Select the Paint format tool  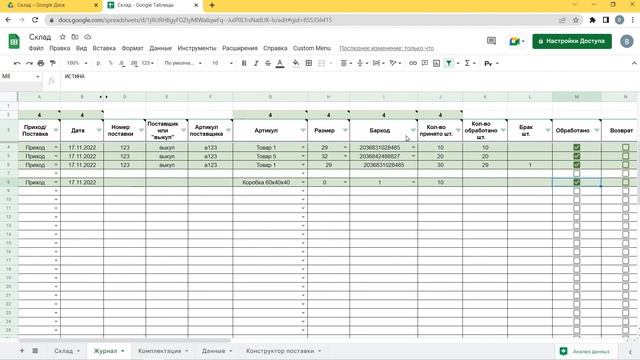pyautogui.click(x=53, y=63)
